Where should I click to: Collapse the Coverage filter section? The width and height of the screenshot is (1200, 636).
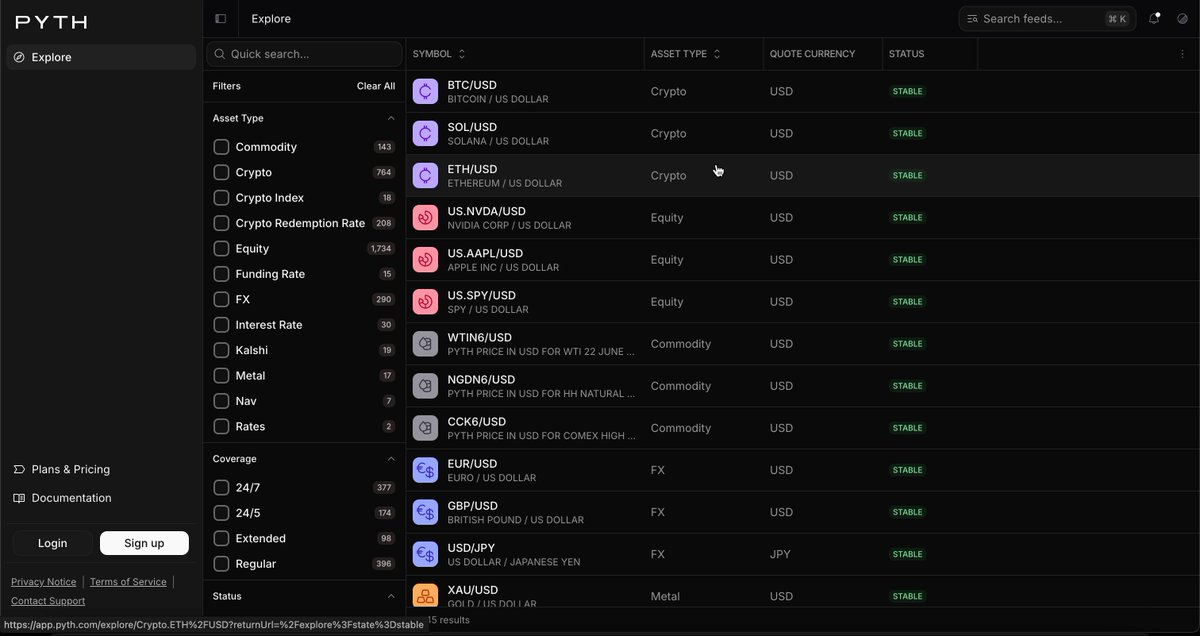[391, 459]
